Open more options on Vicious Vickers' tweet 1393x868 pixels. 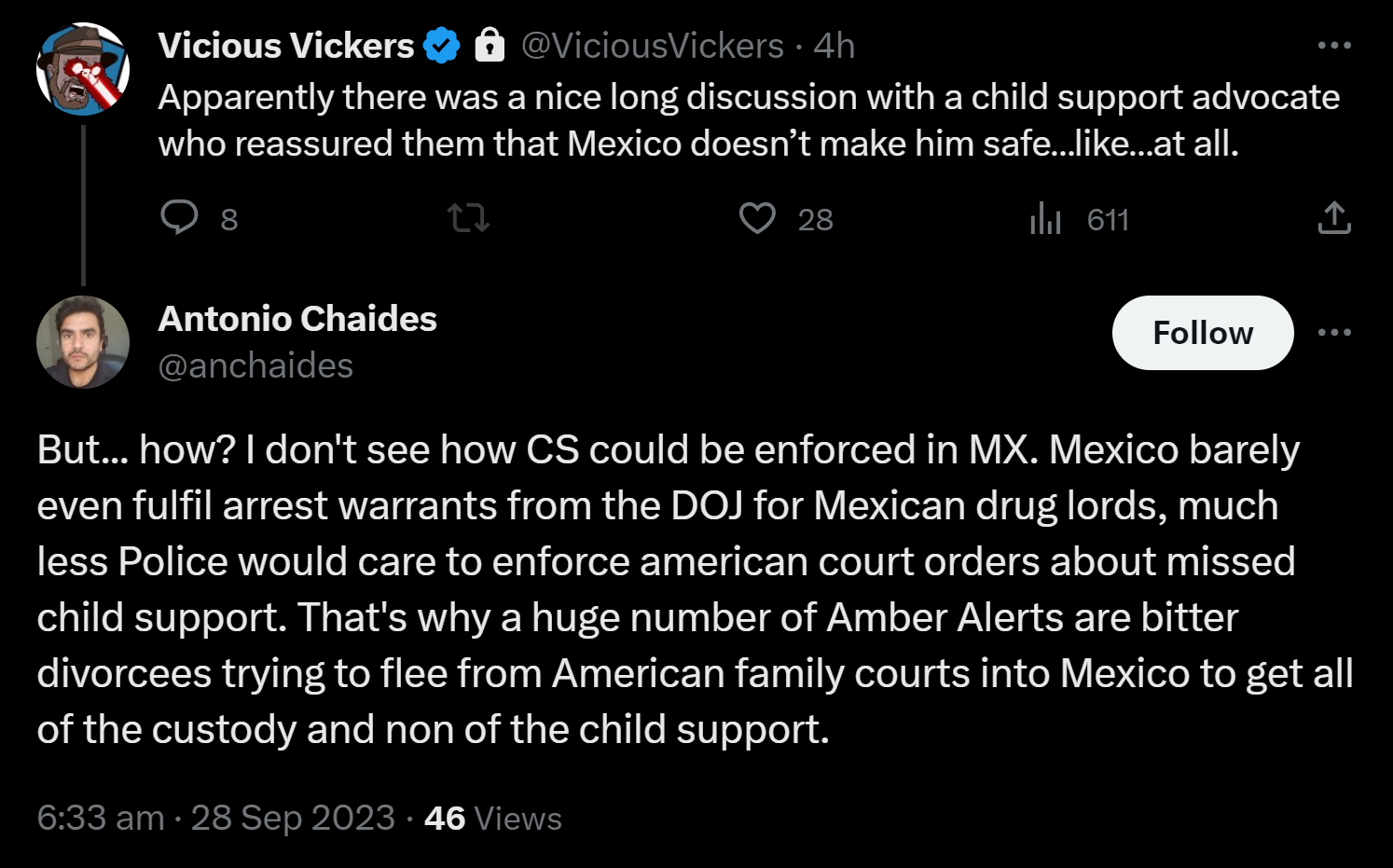click(1334, 45)
